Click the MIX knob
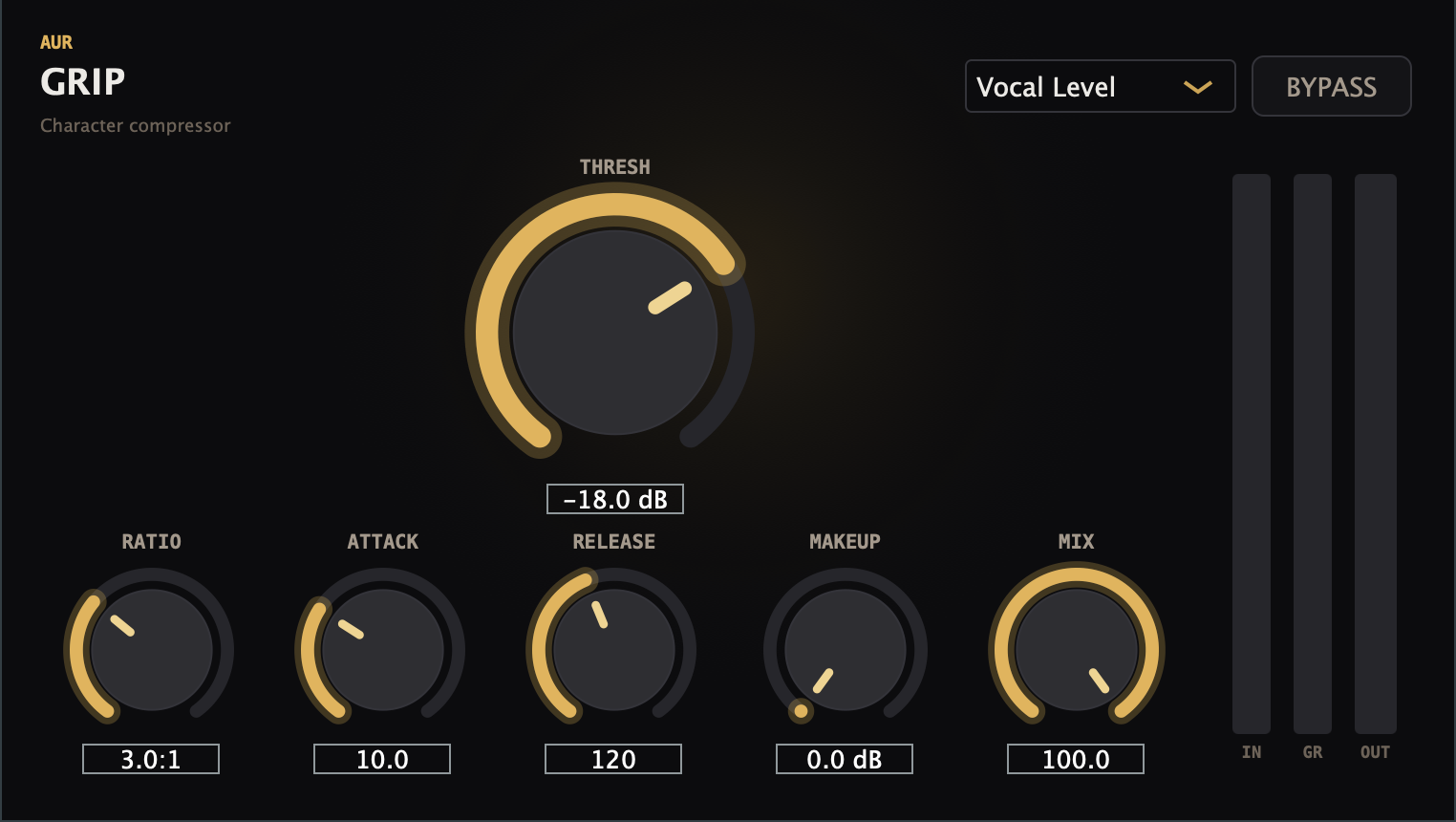Screen dimensions: 1456x822 tap(1076, 650)
